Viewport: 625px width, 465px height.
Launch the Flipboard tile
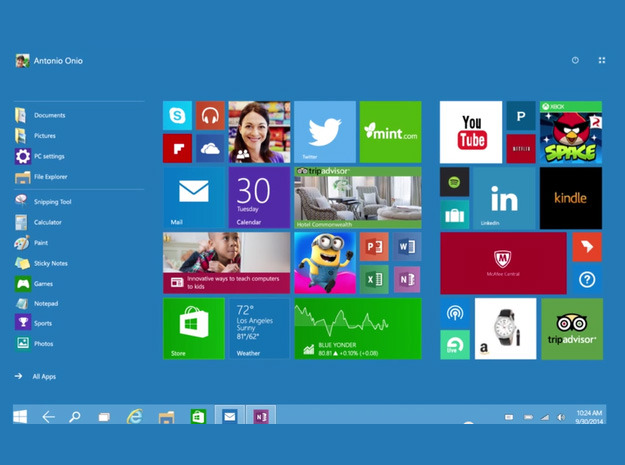tap(177, 148)
